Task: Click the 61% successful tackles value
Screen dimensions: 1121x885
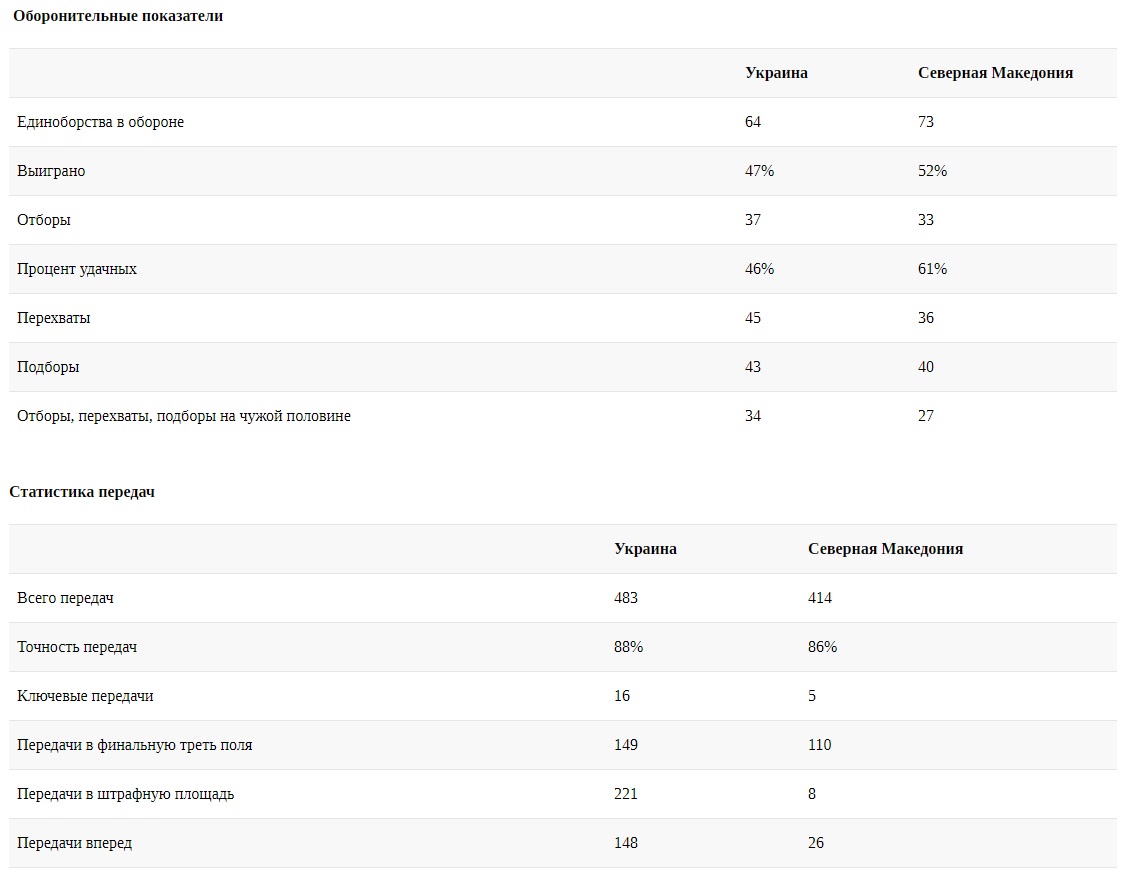Action: (932, 269)
